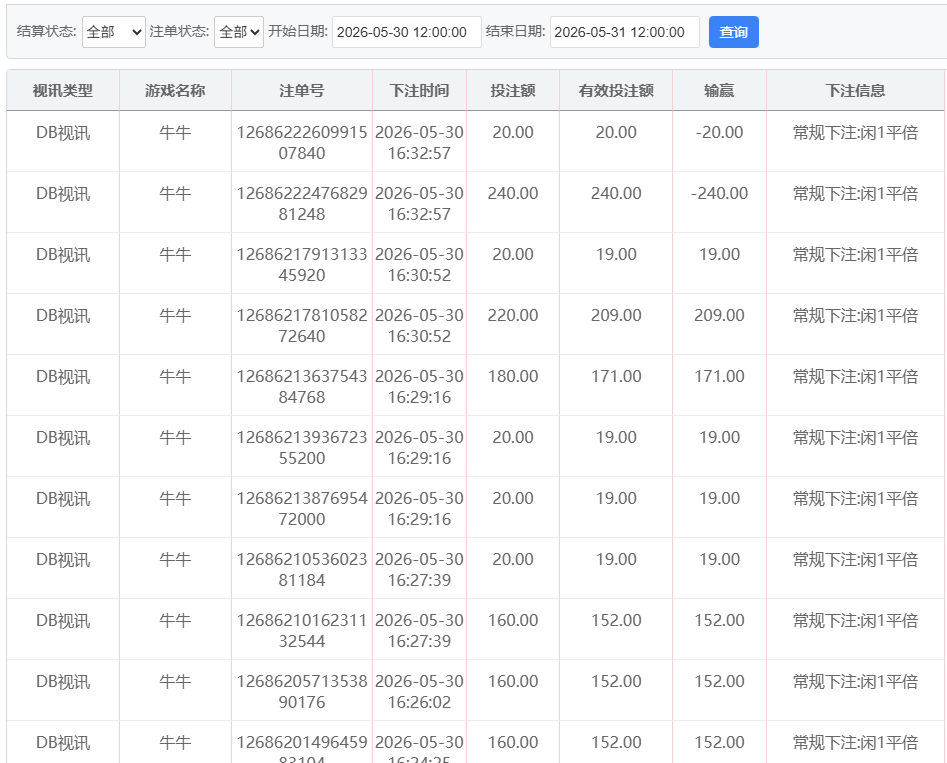This screenshot has height=763, width=947.
Task: Click the 输赢 column header
Action: [719, 91]
